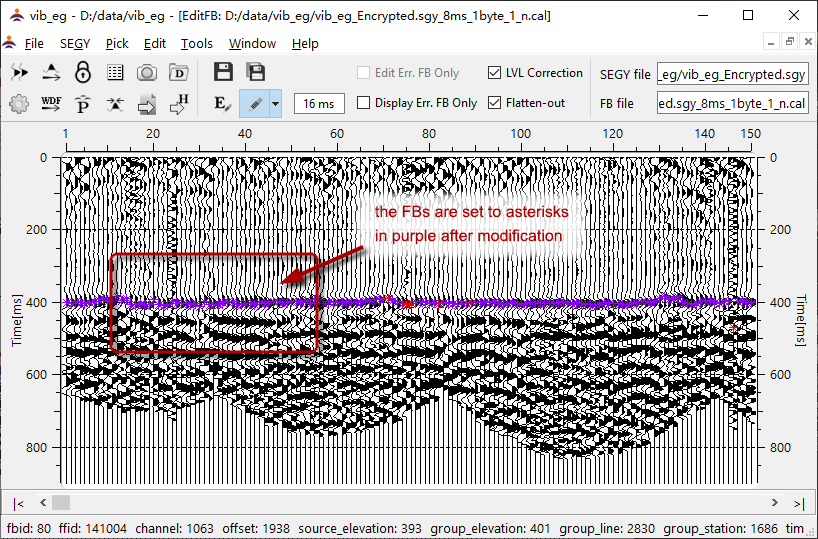Open the Help menu
The image size is (818, 539).
(305, 43)
